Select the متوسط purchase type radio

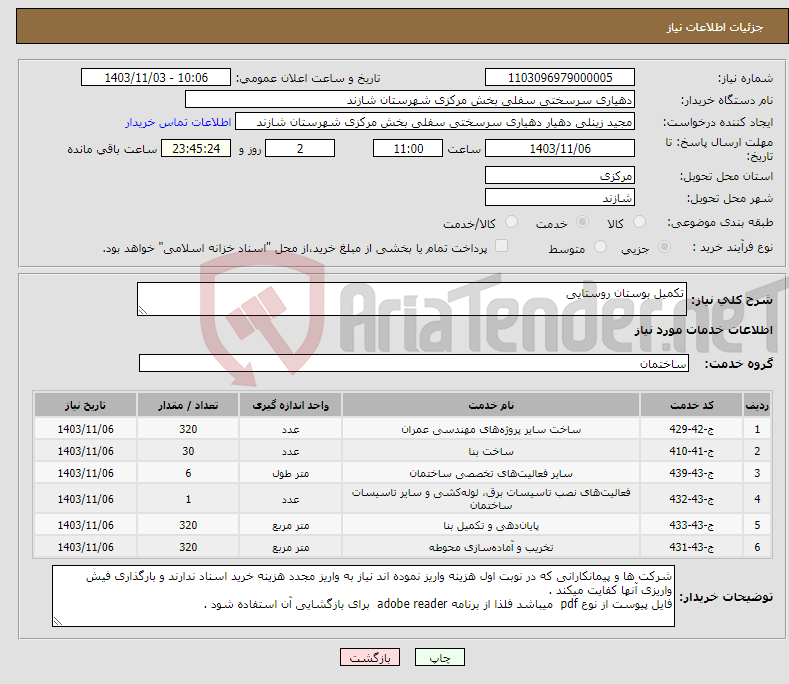pos(600,247)
